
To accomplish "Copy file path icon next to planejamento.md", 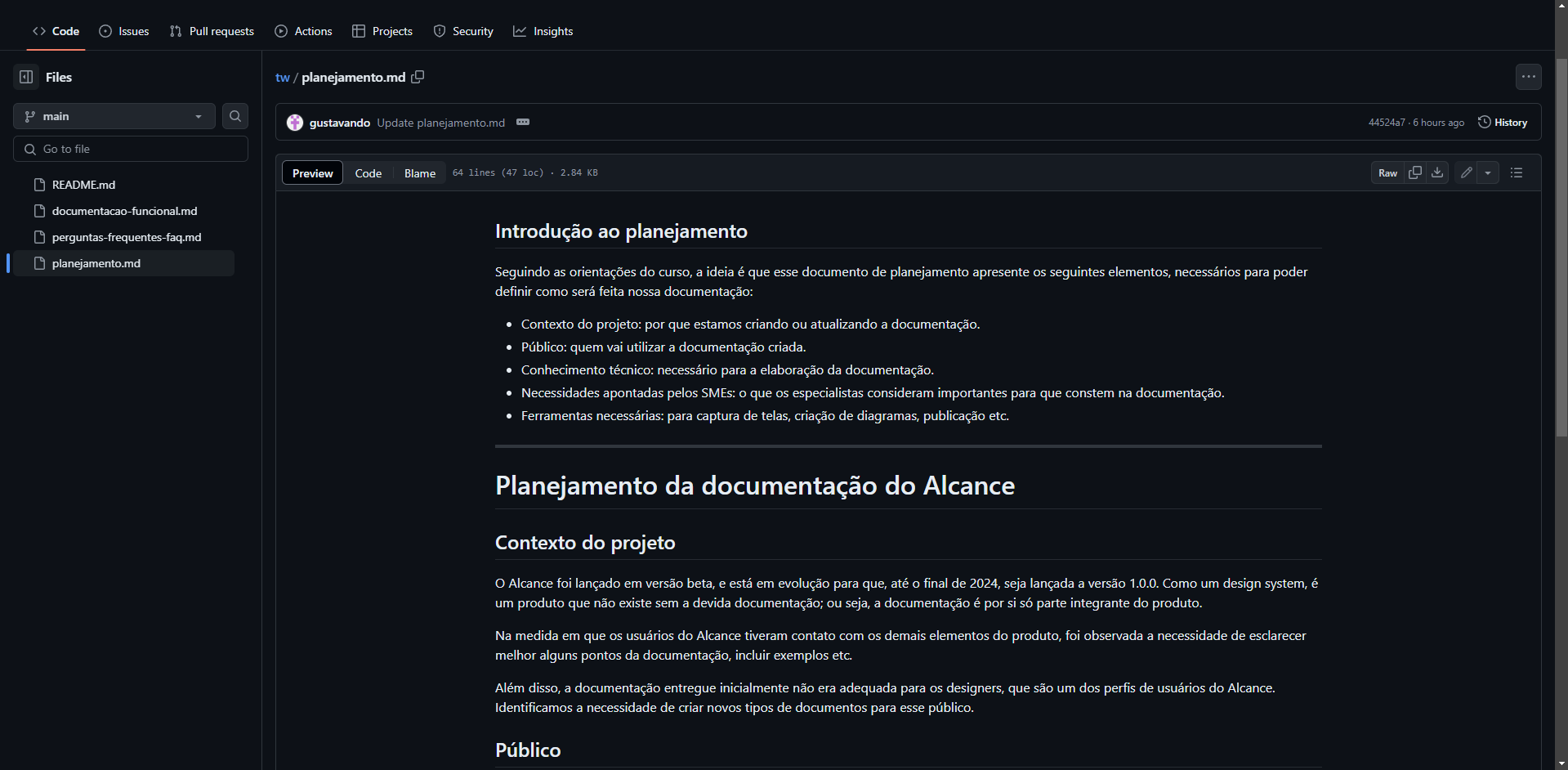I will [x=418, y=77].
